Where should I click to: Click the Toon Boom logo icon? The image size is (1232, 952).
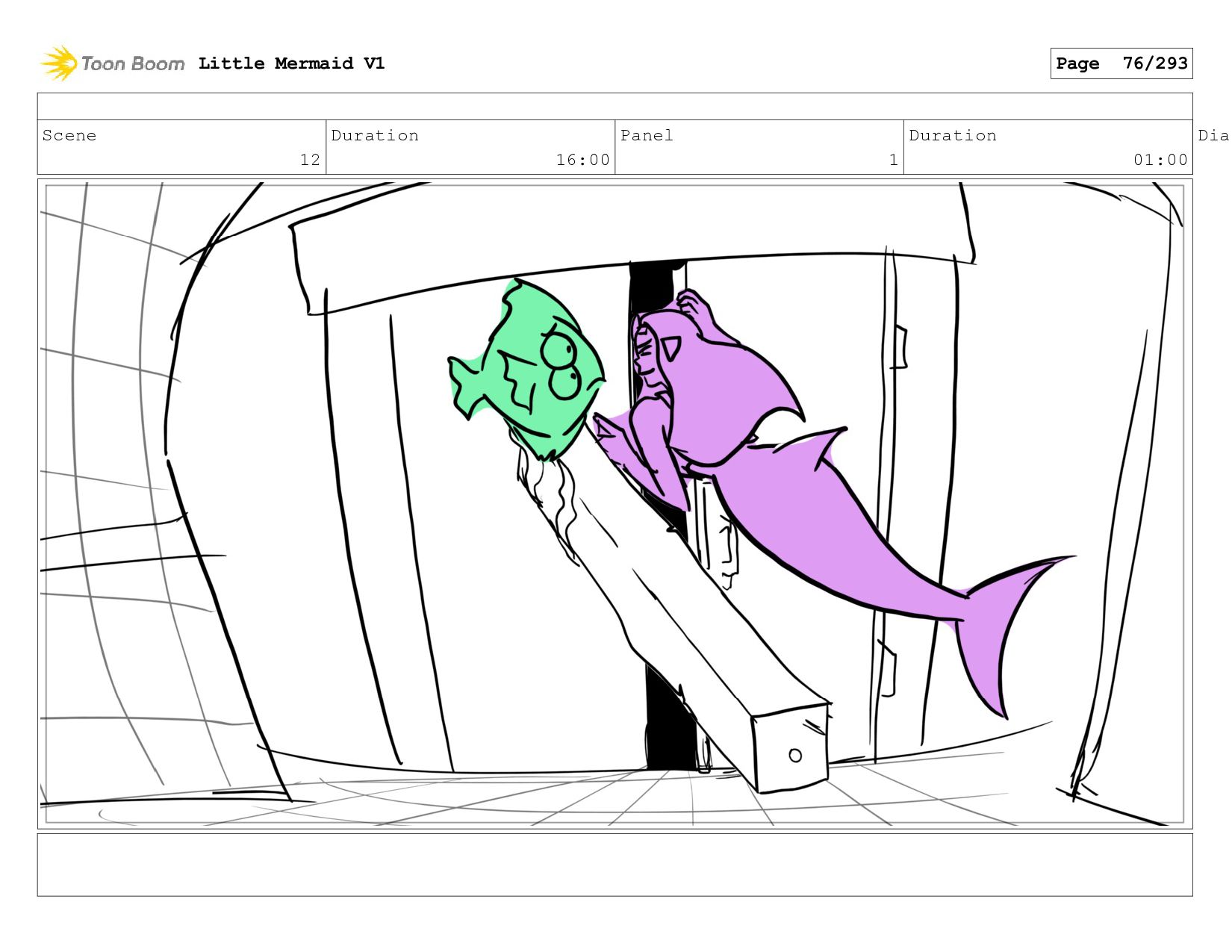tap(59, 63)
